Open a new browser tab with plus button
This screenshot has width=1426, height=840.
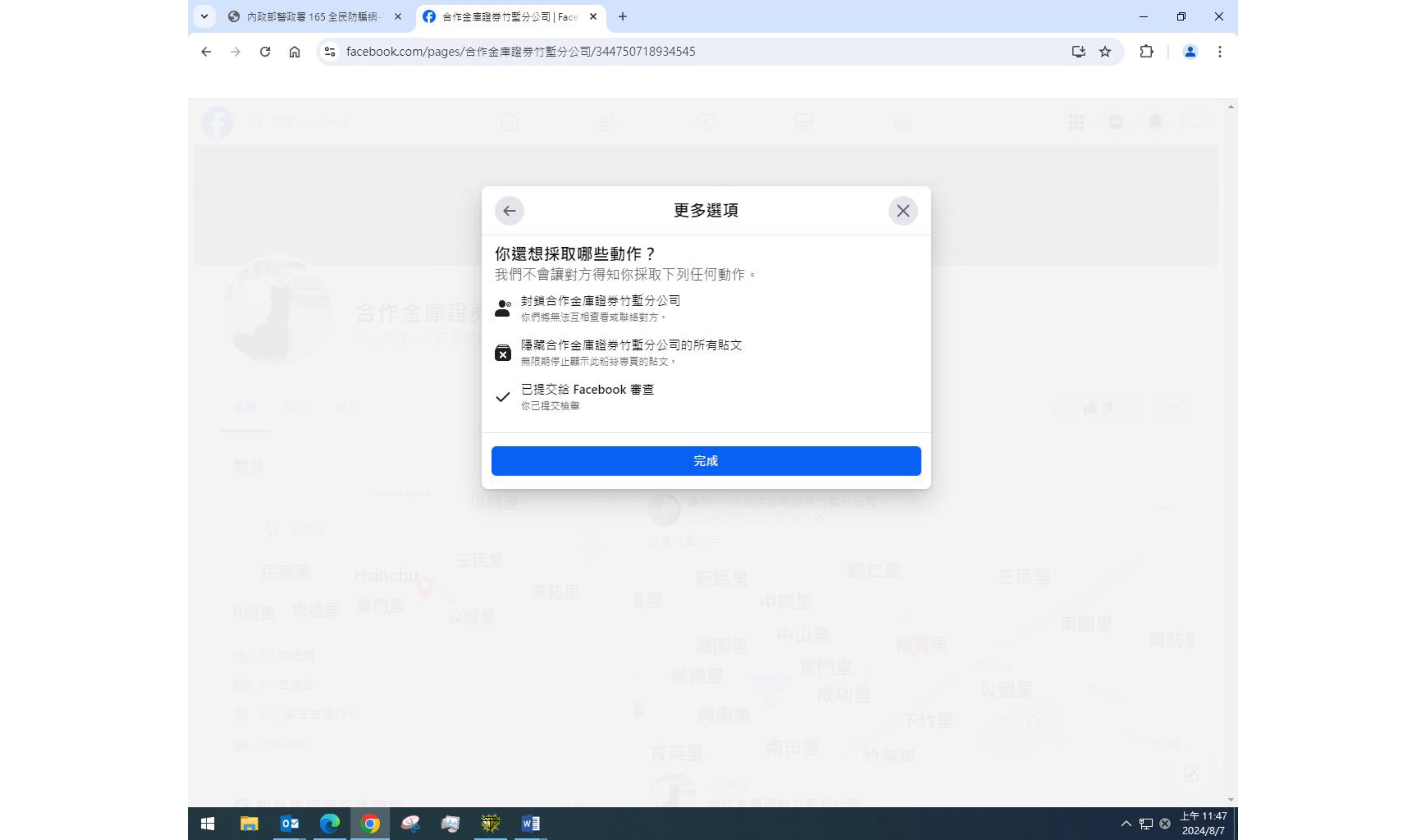[622, 17]
